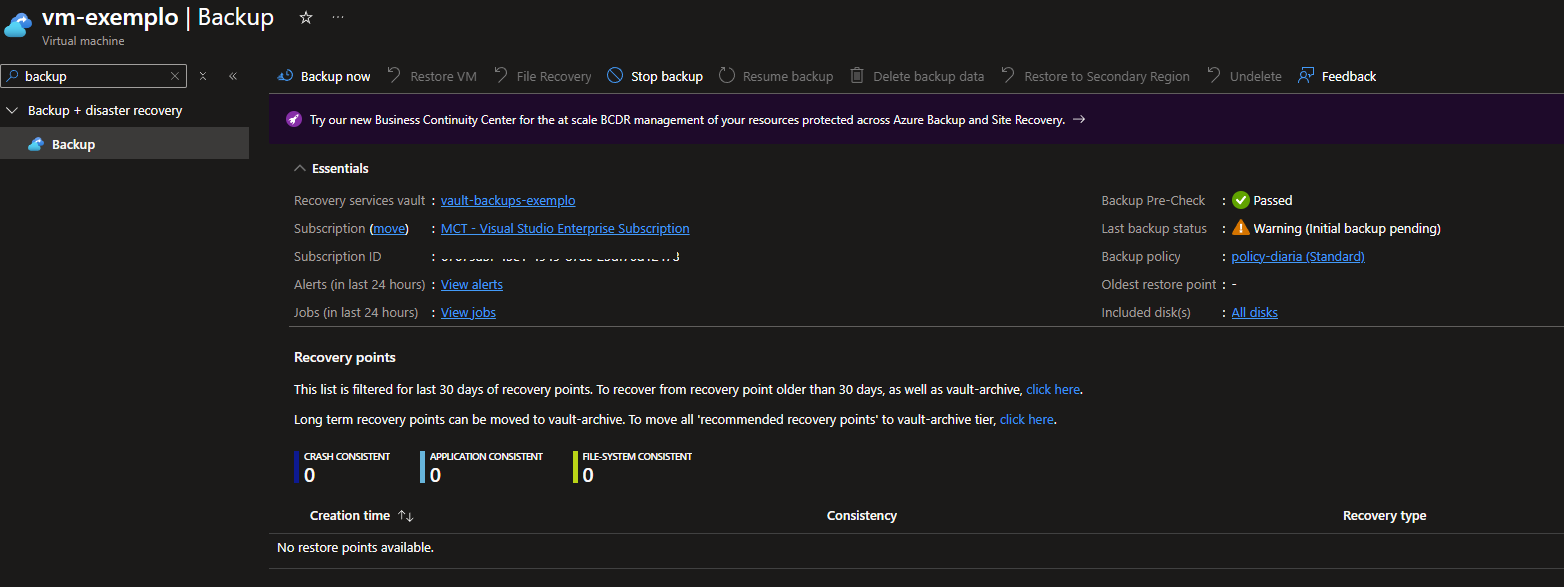Image resolution: width=1564 pixels, height=587 pixels.
Task: Click the View jobs link
Action: [468, 313]
